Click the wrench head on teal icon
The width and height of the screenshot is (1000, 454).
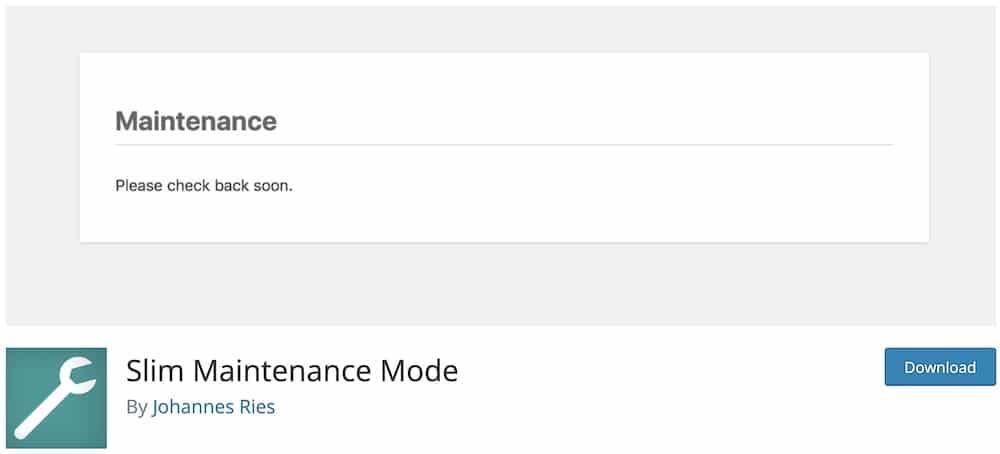78,377
